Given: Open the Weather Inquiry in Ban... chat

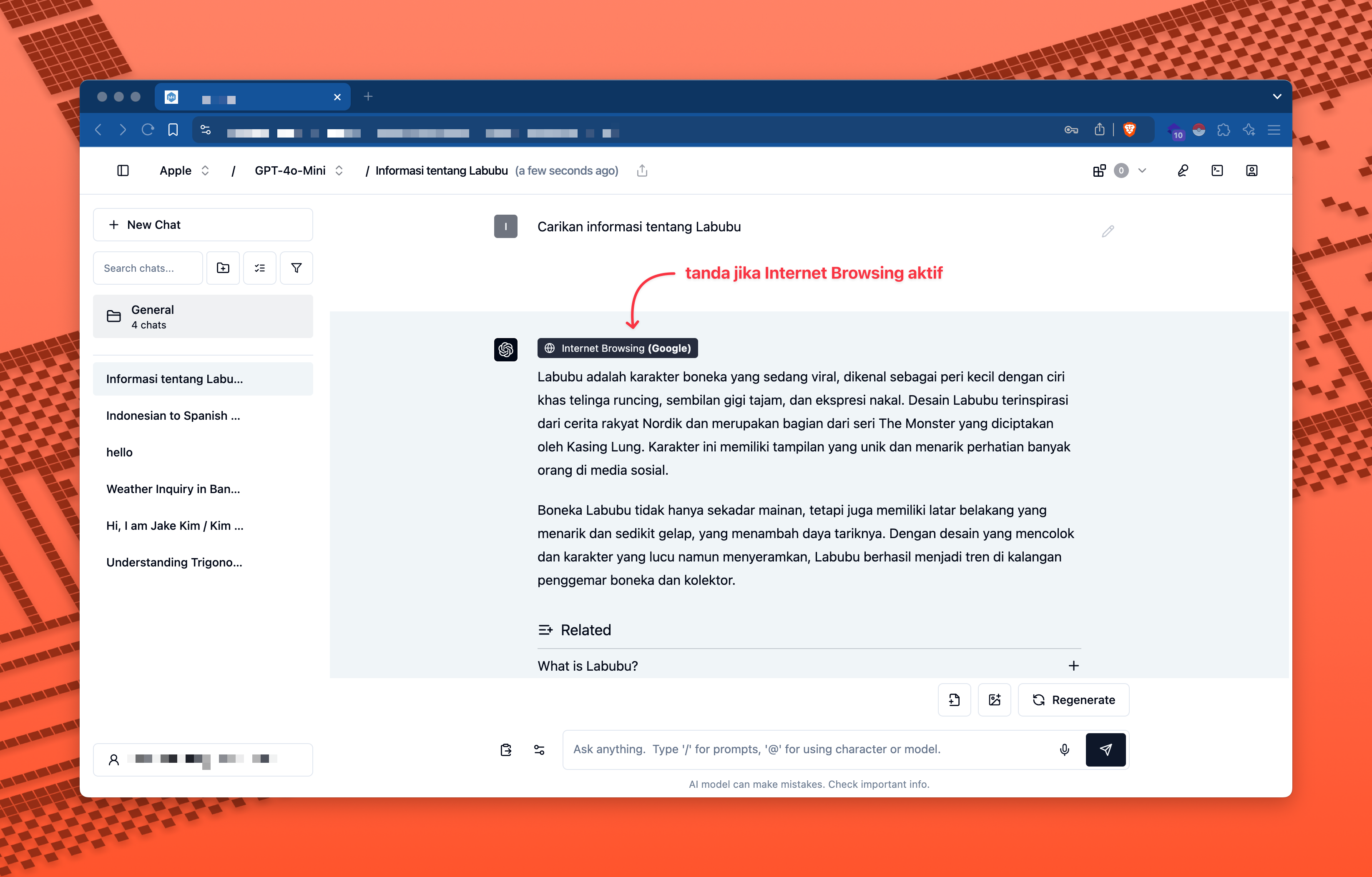Looking at the screenshot, I should [x=203, y=489].
